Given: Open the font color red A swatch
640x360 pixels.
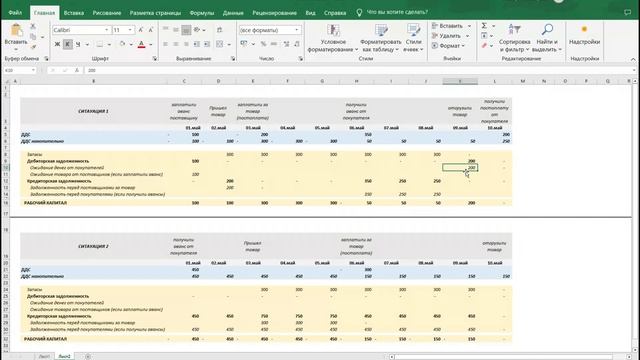Looking at the screenshot, I should click(x=141, y=44).
